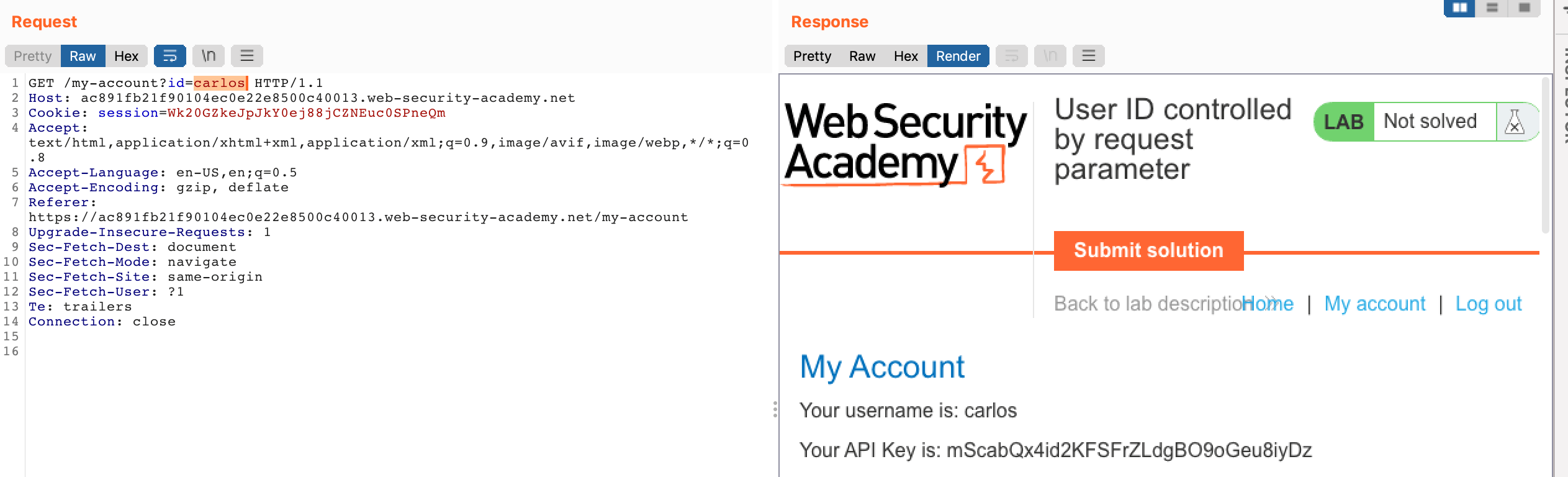This screenshot has width=1568, height=477.
Task: Open the Raw tab in the Request panel
Action: pyautogui.click(x=83, y=56)
